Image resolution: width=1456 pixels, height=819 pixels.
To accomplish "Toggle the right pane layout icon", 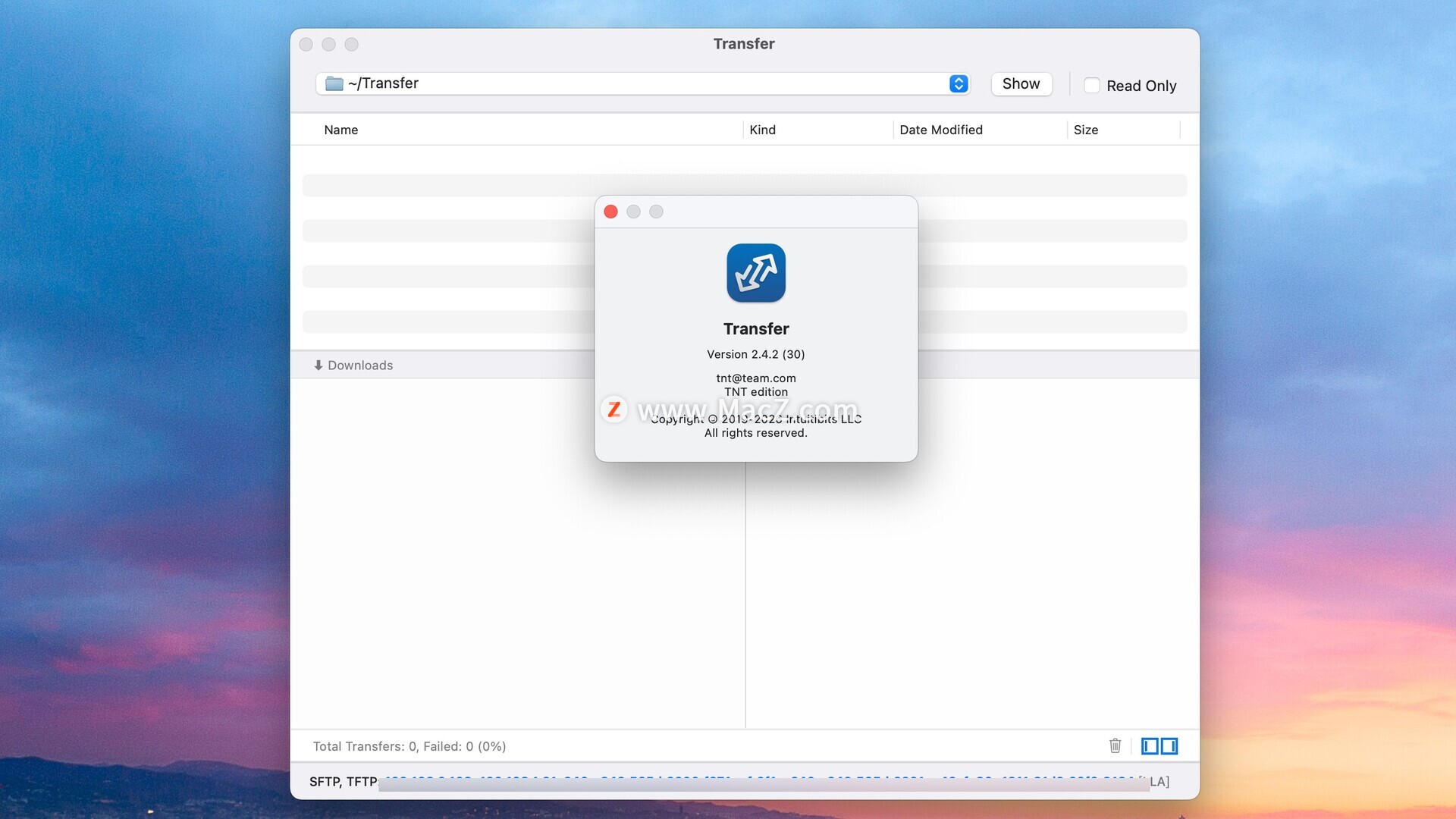I will (1169, 746).
